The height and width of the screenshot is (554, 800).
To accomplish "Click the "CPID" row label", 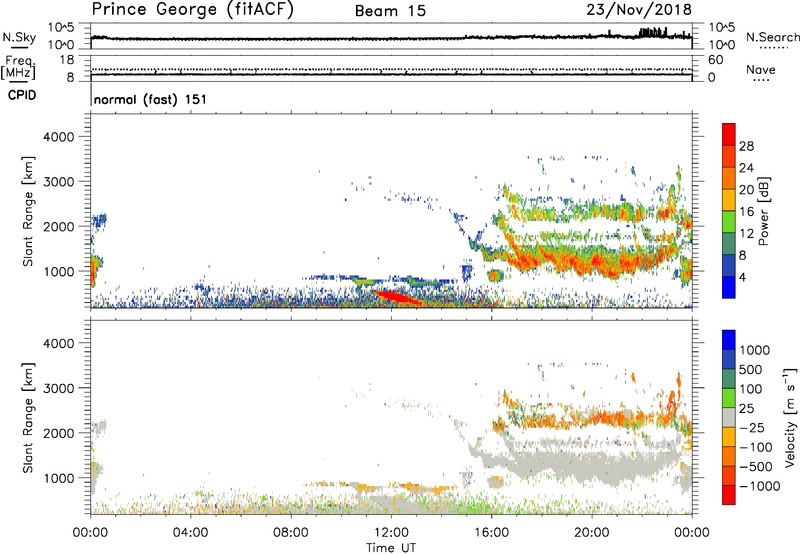I will click(22, 95).
